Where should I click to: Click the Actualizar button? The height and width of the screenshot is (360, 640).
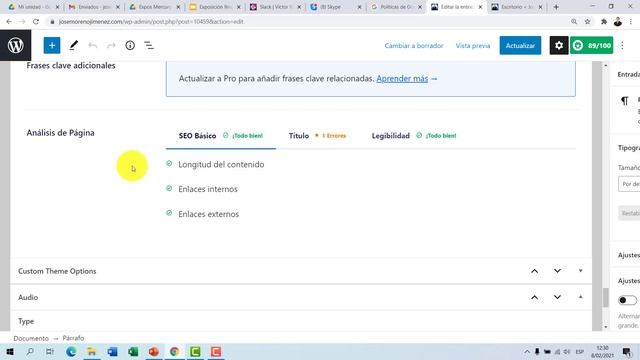pyautogui.click(x=520, y=45)
